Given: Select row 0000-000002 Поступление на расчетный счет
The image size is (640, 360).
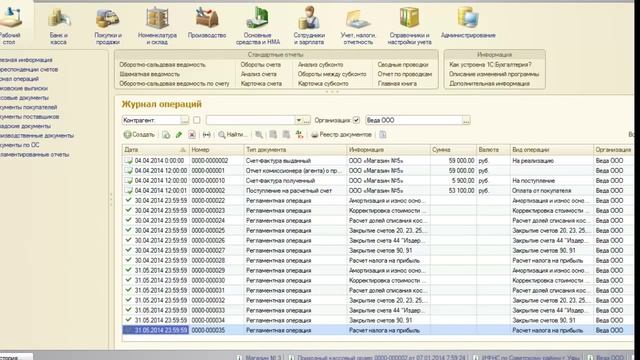Looking at the screenshot, I should [x=378, y=190].
